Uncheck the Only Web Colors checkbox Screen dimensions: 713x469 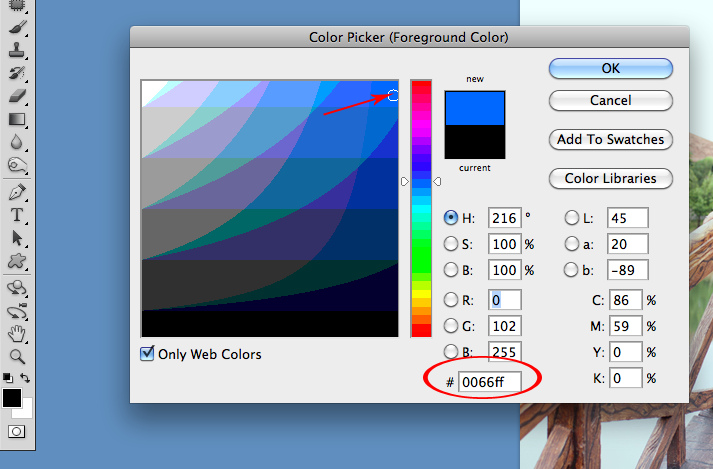tap(149, 353)
